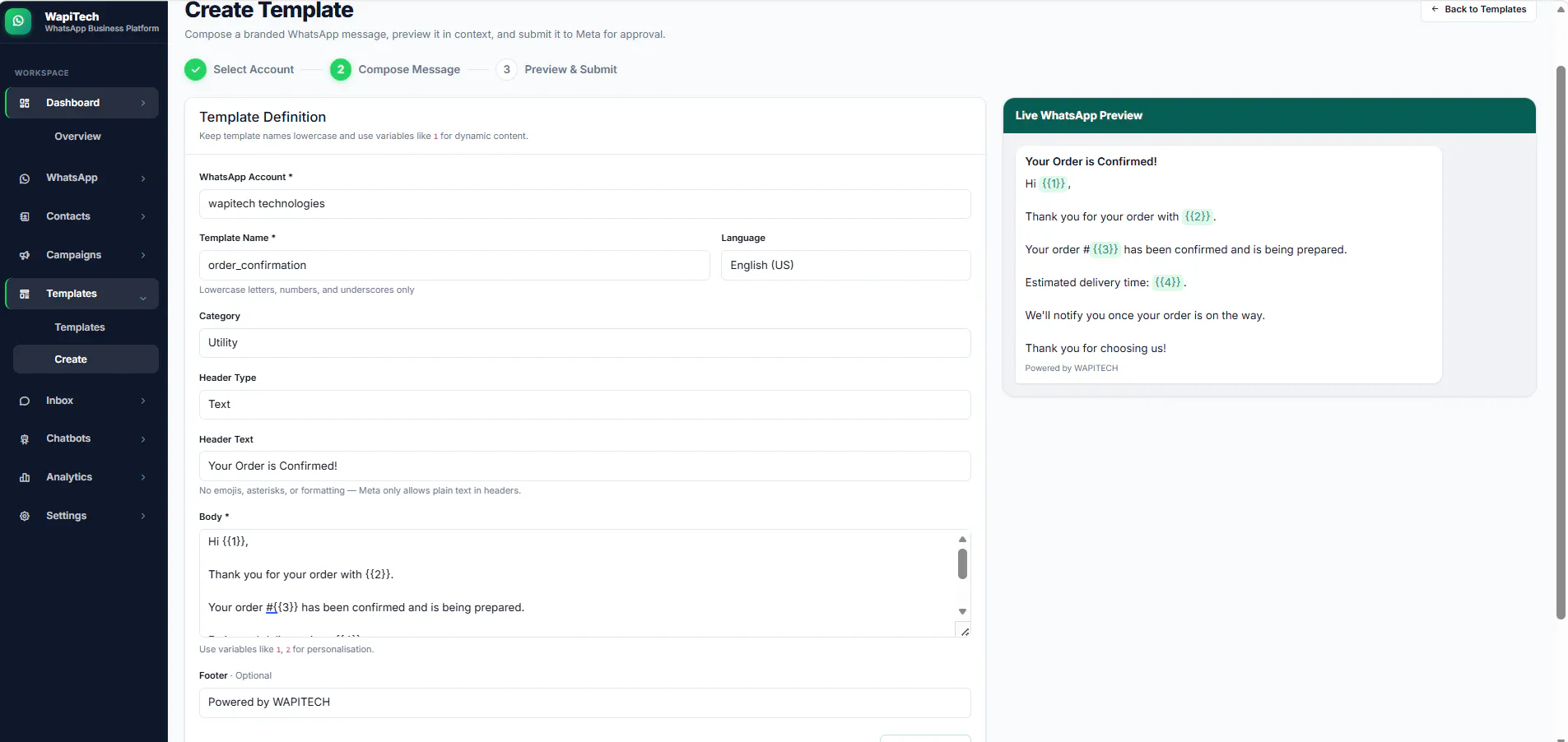This screenshot has width=1568, height=742.
Task: Open the Contacts sidebar item
Action: (81, 216)
